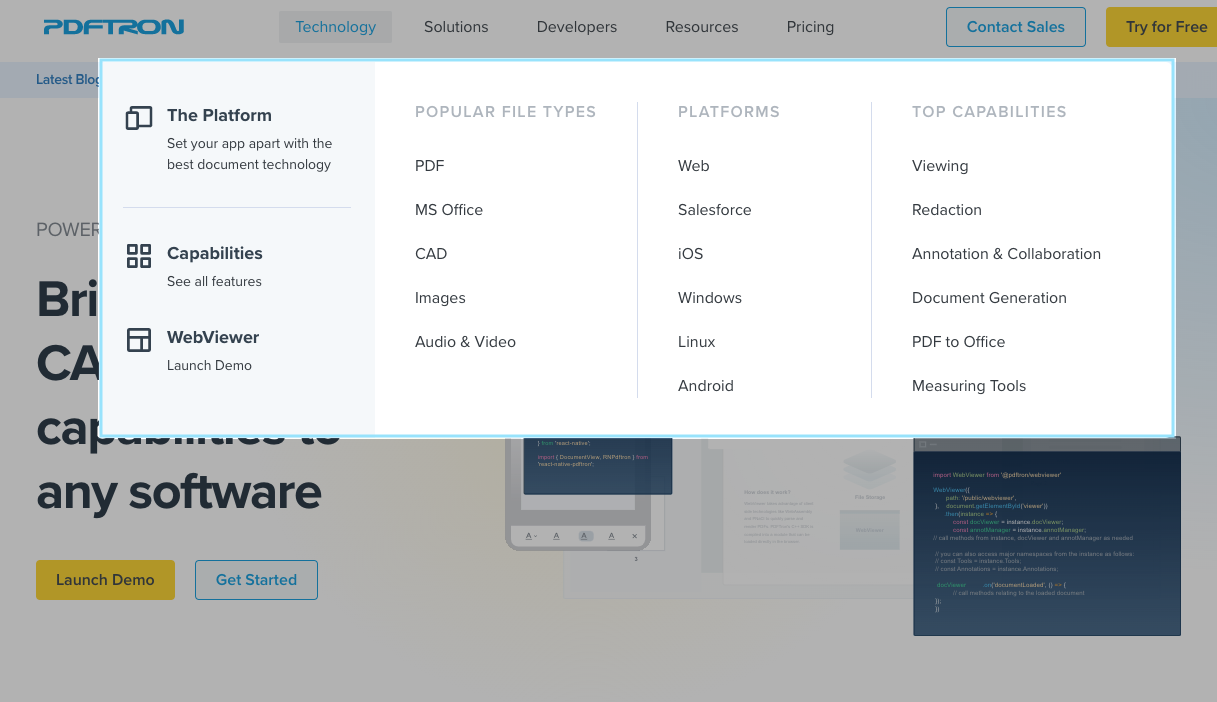Open the Redaction capability link
Image resolution: width=1217 pixels, height=702 pixels.
tap(946, 210)
